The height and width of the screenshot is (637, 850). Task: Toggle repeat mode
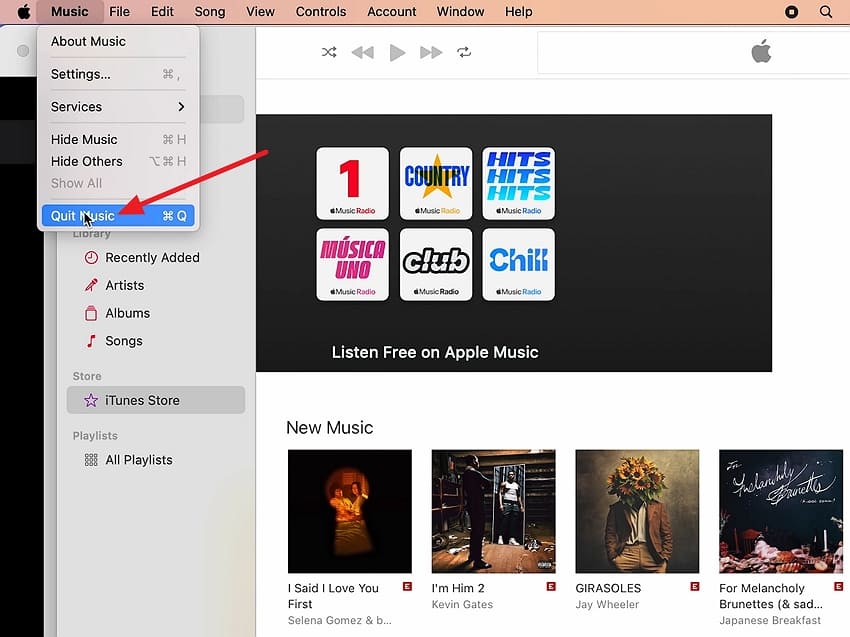tap(464, 52)
